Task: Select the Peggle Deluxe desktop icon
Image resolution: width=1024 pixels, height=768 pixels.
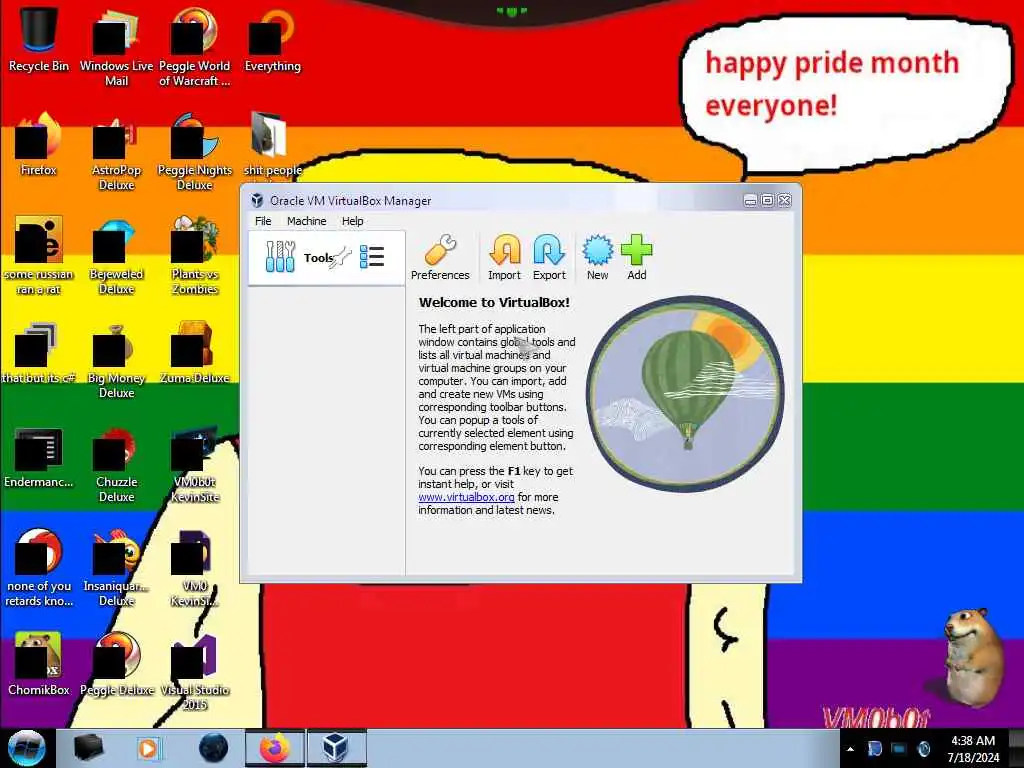Action: (x=116, y=664)
